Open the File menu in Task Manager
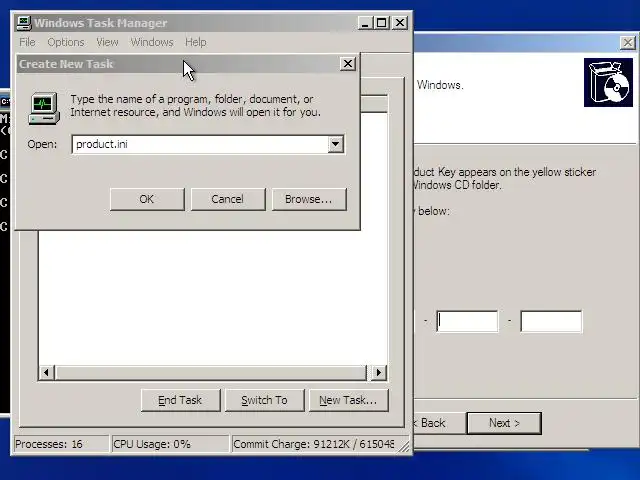The width and height of the screenshot is (640, 480). pos(27,42)
